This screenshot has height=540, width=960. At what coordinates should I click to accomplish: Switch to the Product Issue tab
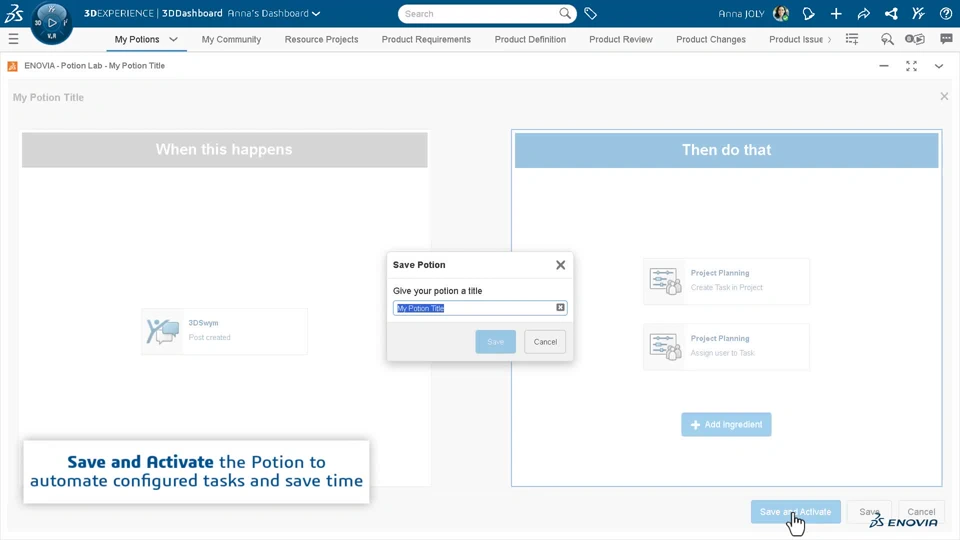796,39
